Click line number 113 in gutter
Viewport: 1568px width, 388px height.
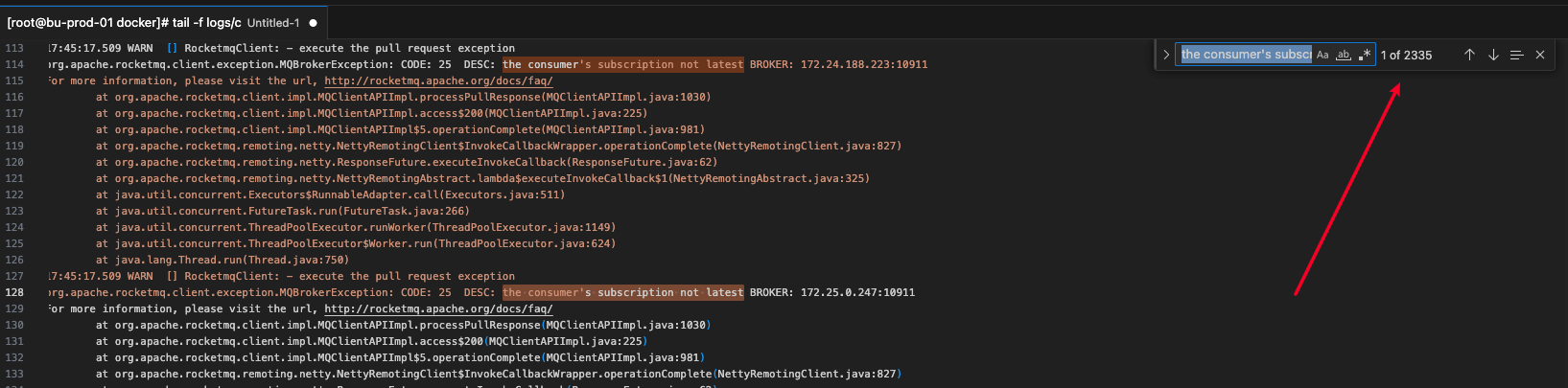pos(14,48)
